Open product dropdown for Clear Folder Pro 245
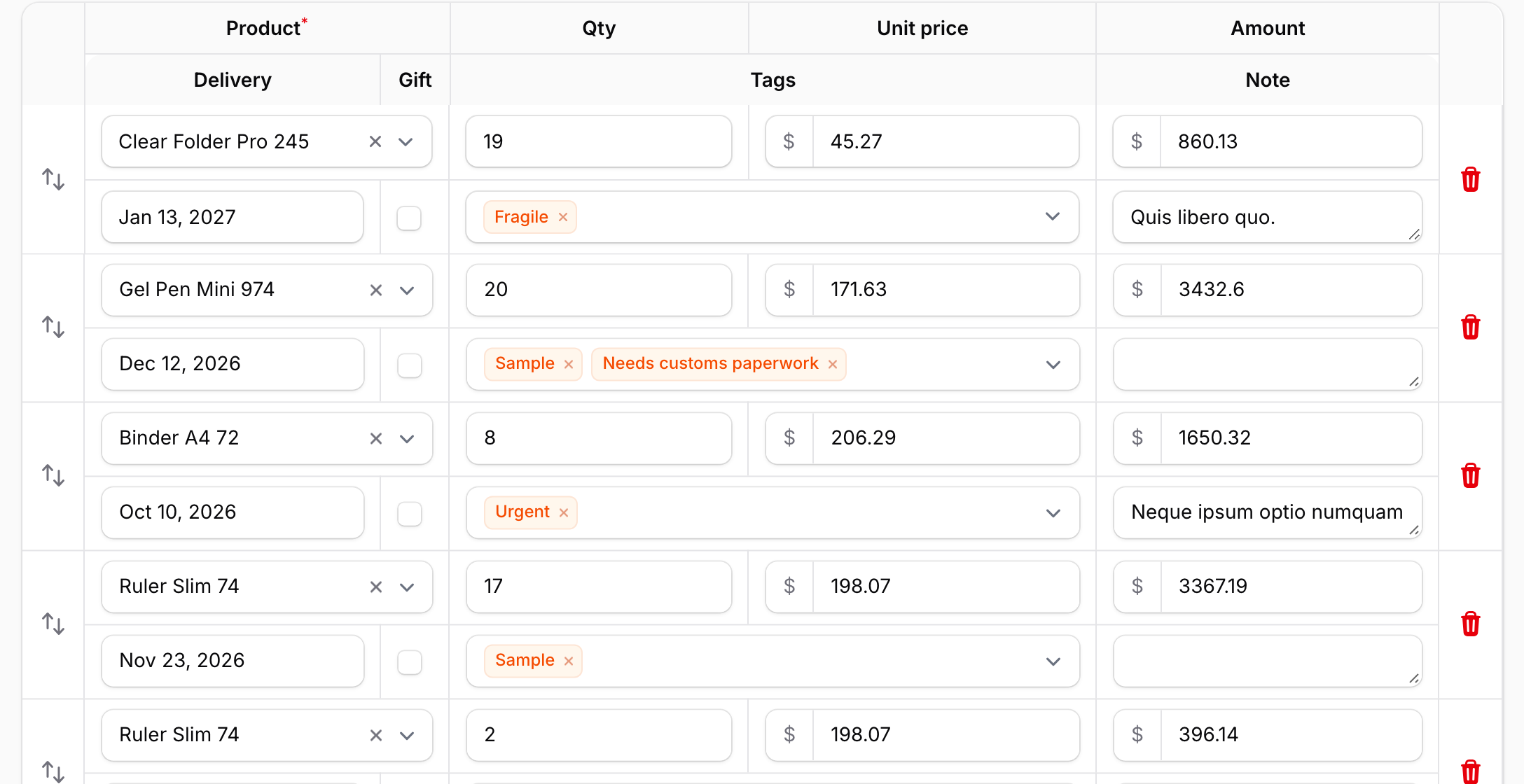Viewport: 1524px width, 784px height. [406, 141]
